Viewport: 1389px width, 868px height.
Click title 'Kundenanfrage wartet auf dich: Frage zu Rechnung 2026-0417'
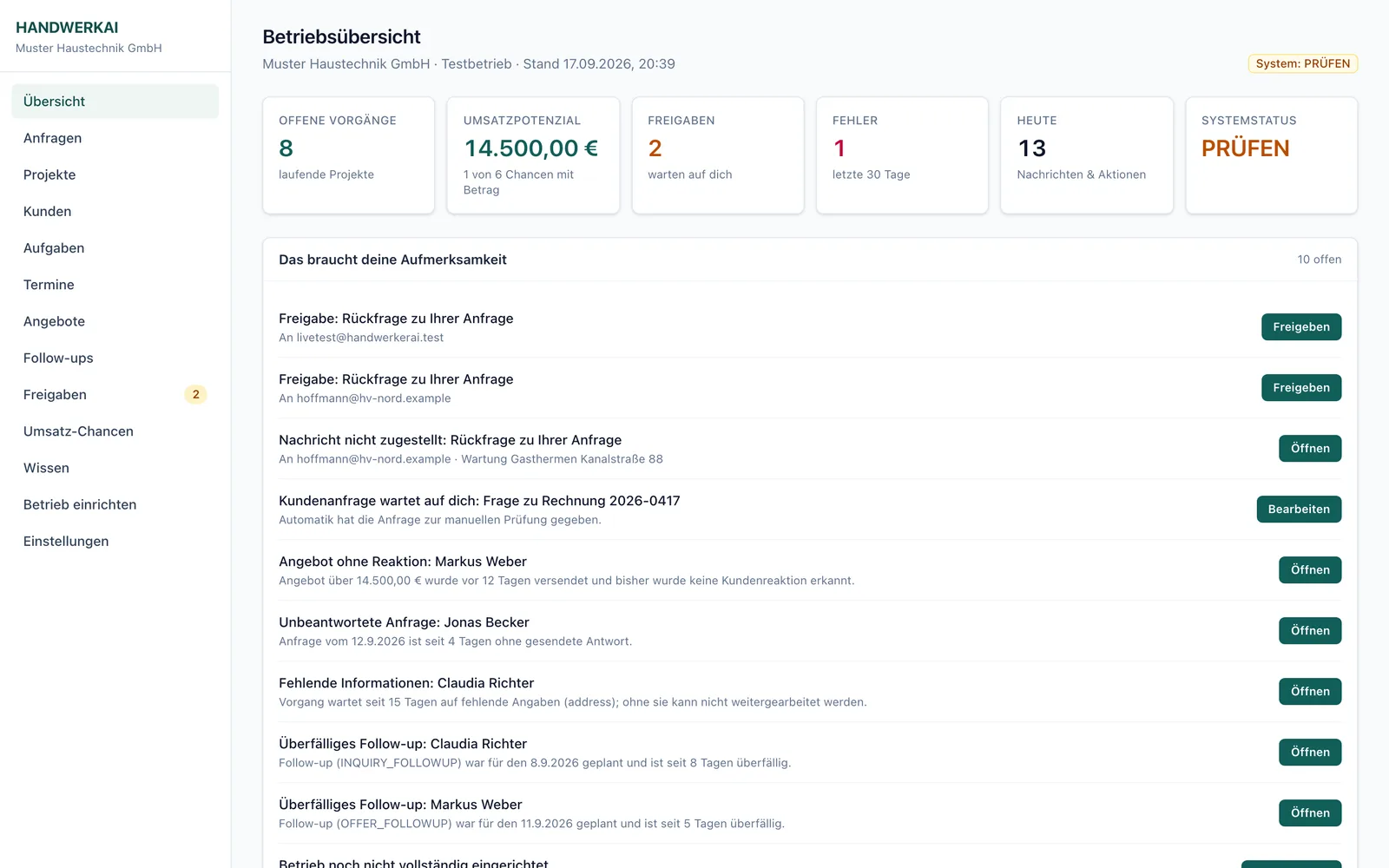[x=479, y=501]
